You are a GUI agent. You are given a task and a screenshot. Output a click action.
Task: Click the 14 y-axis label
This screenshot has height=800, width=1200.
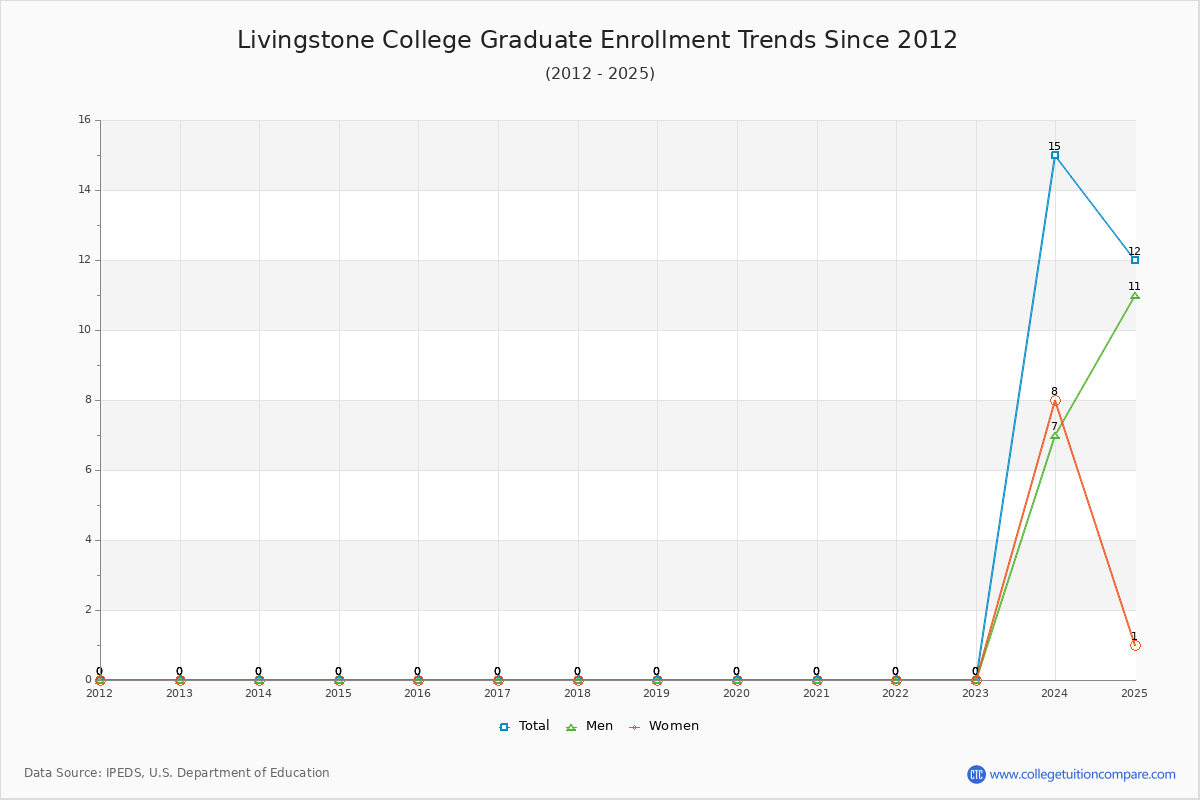pos(85,190)
